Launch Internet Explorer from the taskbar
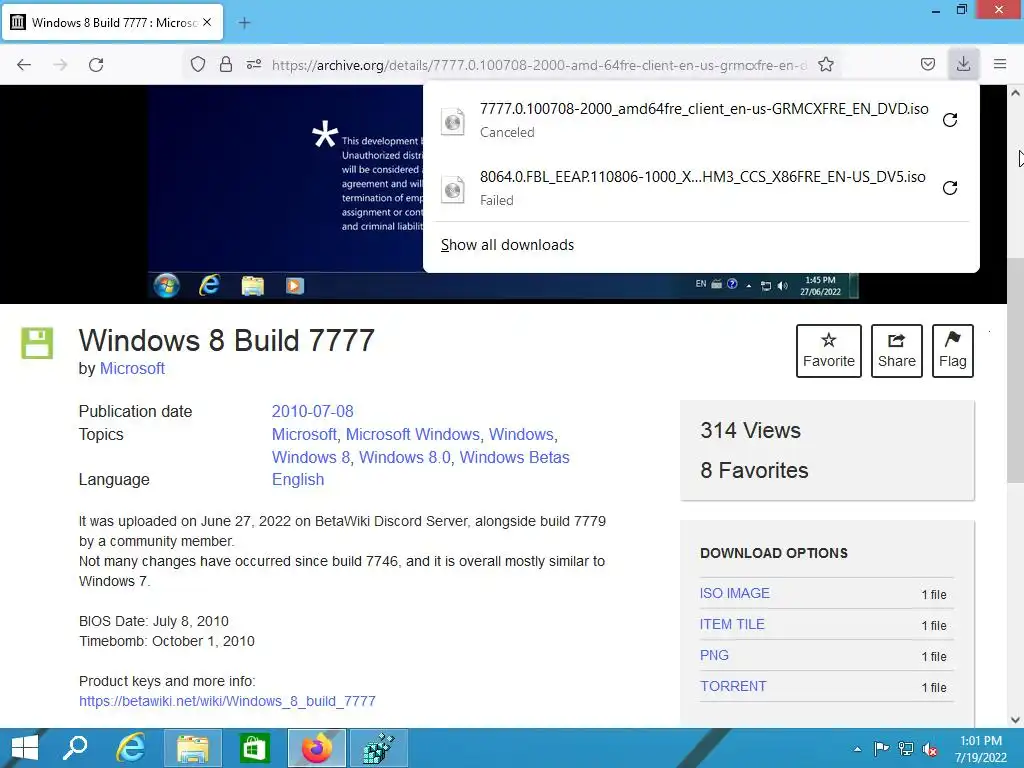This screenshot has width=1024, height=768. [x=131, y=748]
